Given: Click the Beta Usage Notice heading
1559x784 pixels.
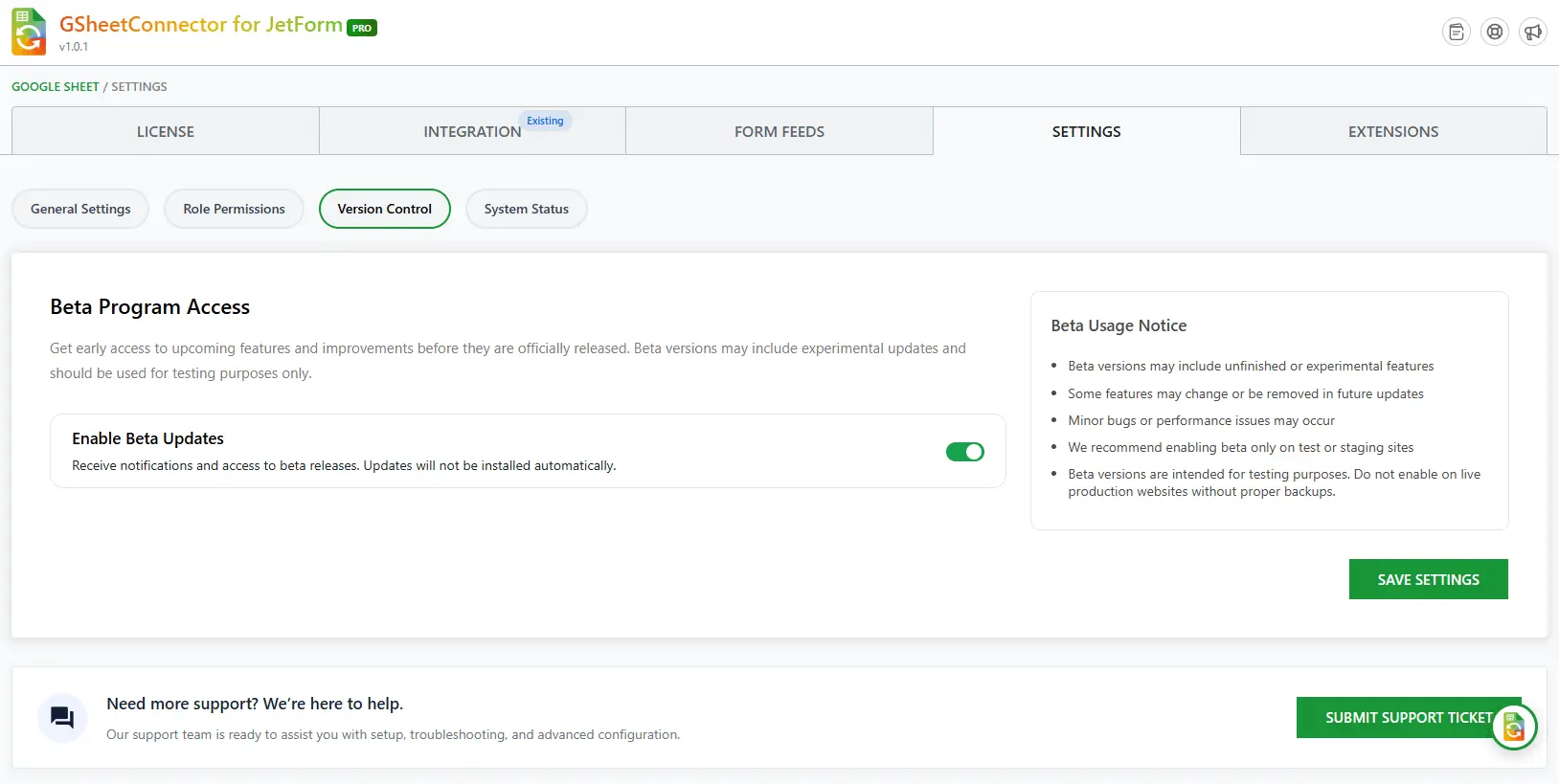Looking at the screenshot, I should coord(1118,325).
